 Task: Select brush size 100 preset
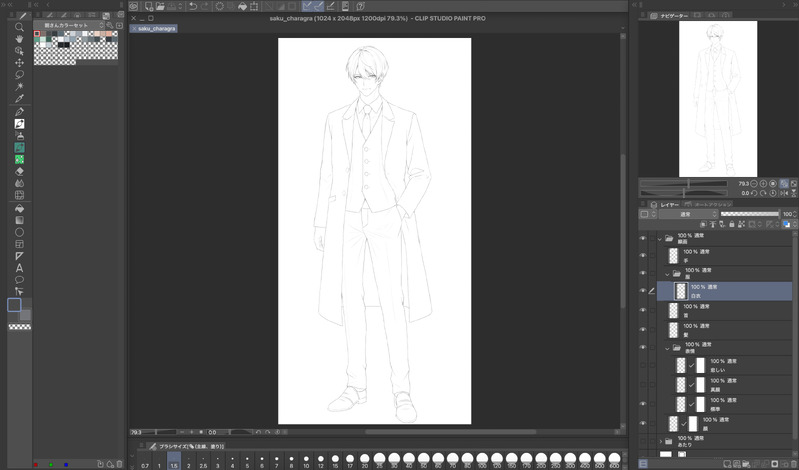483,461
